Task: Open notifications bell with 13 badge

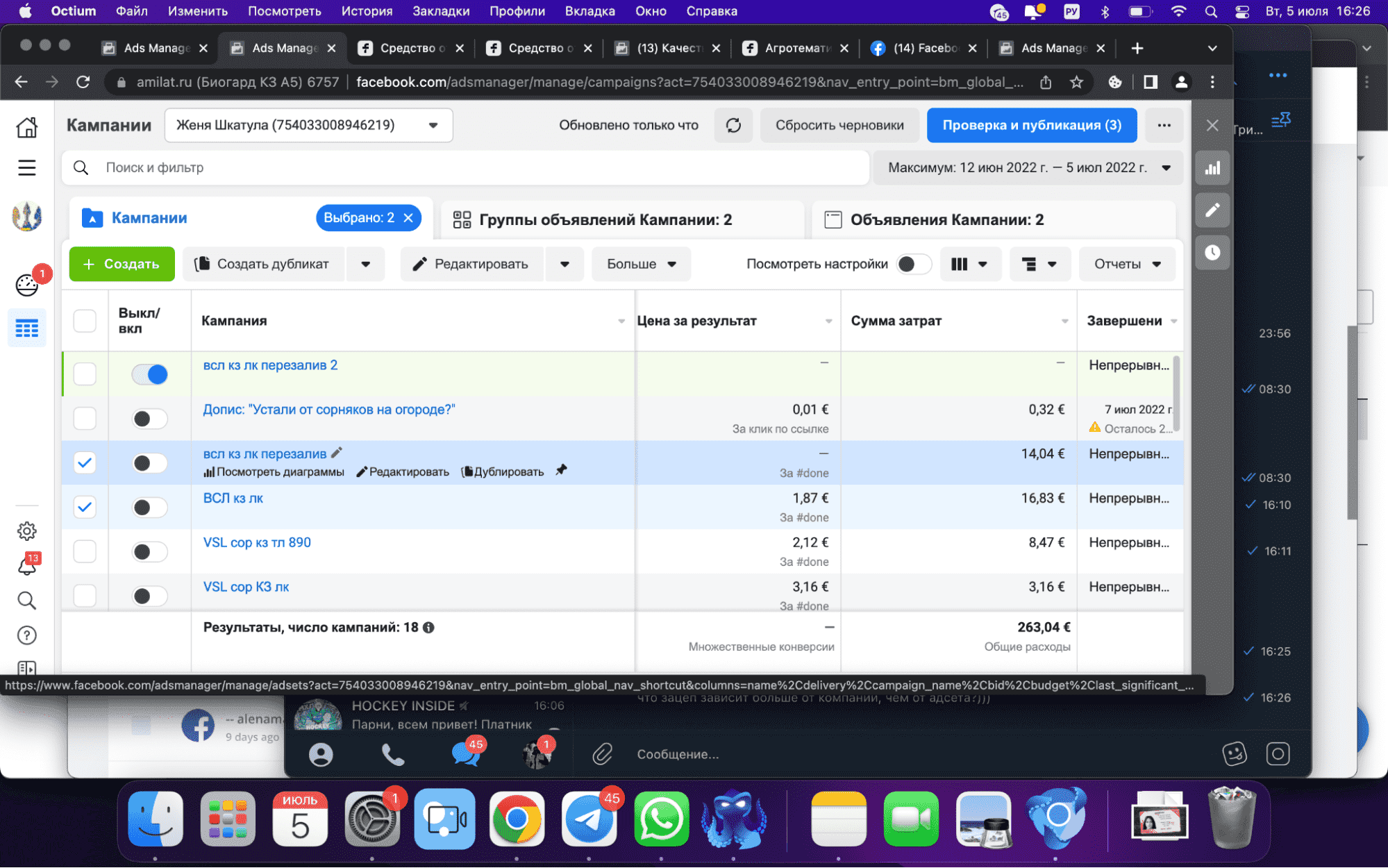Action: 27,566
